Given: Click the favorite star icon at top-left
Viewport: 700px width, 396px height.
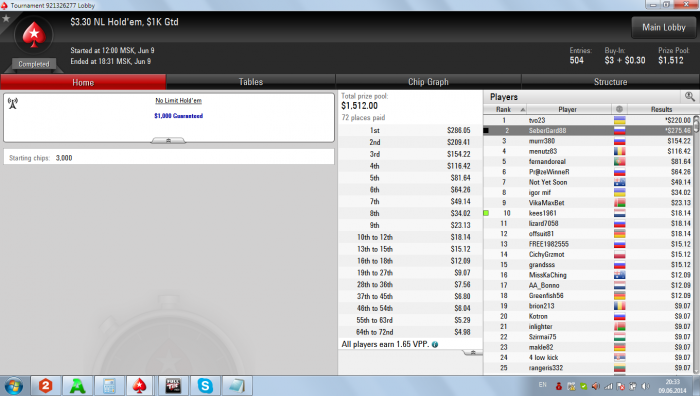Looking at the screenshot, I should click(x=6, y=18).
